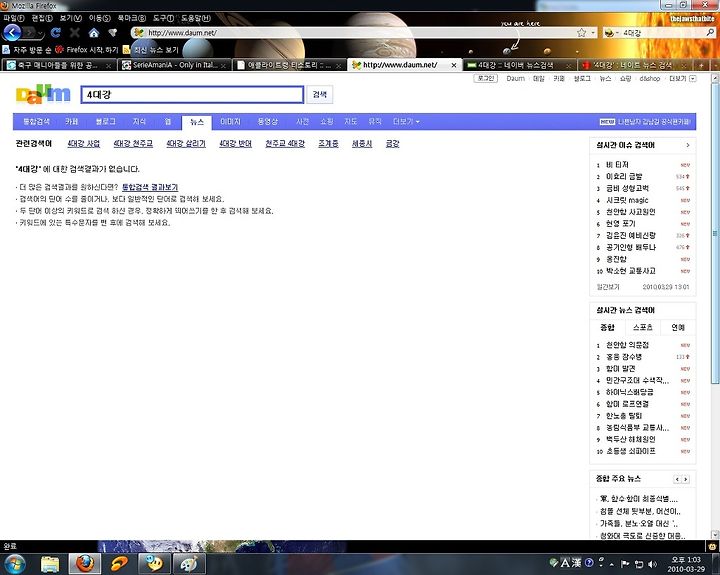
Task: Select 연예 tab in news keywords
Action: click(678, 327)
